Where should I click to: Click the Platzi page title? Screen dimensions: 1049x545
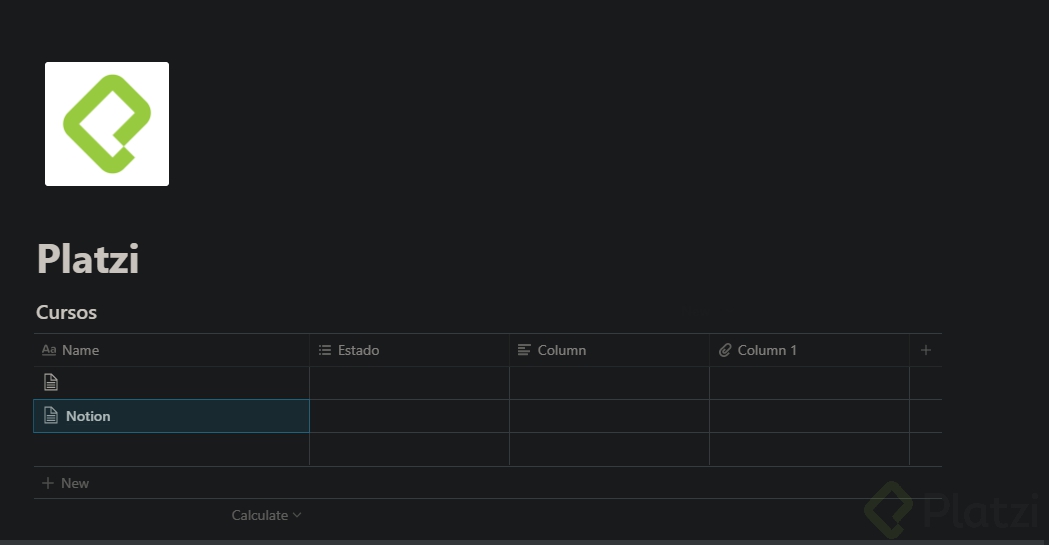click(x=88, y=259)
